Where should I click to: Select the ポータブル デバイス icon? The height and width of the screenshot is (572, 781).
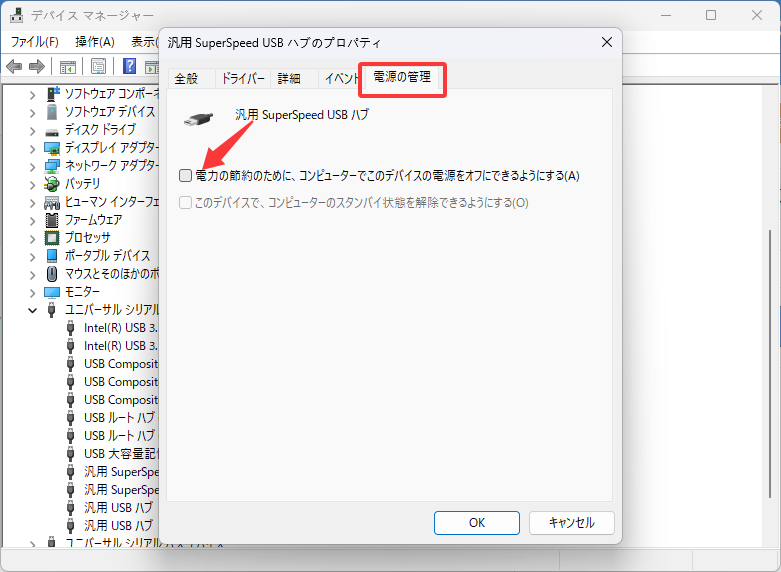click(52, 256)
